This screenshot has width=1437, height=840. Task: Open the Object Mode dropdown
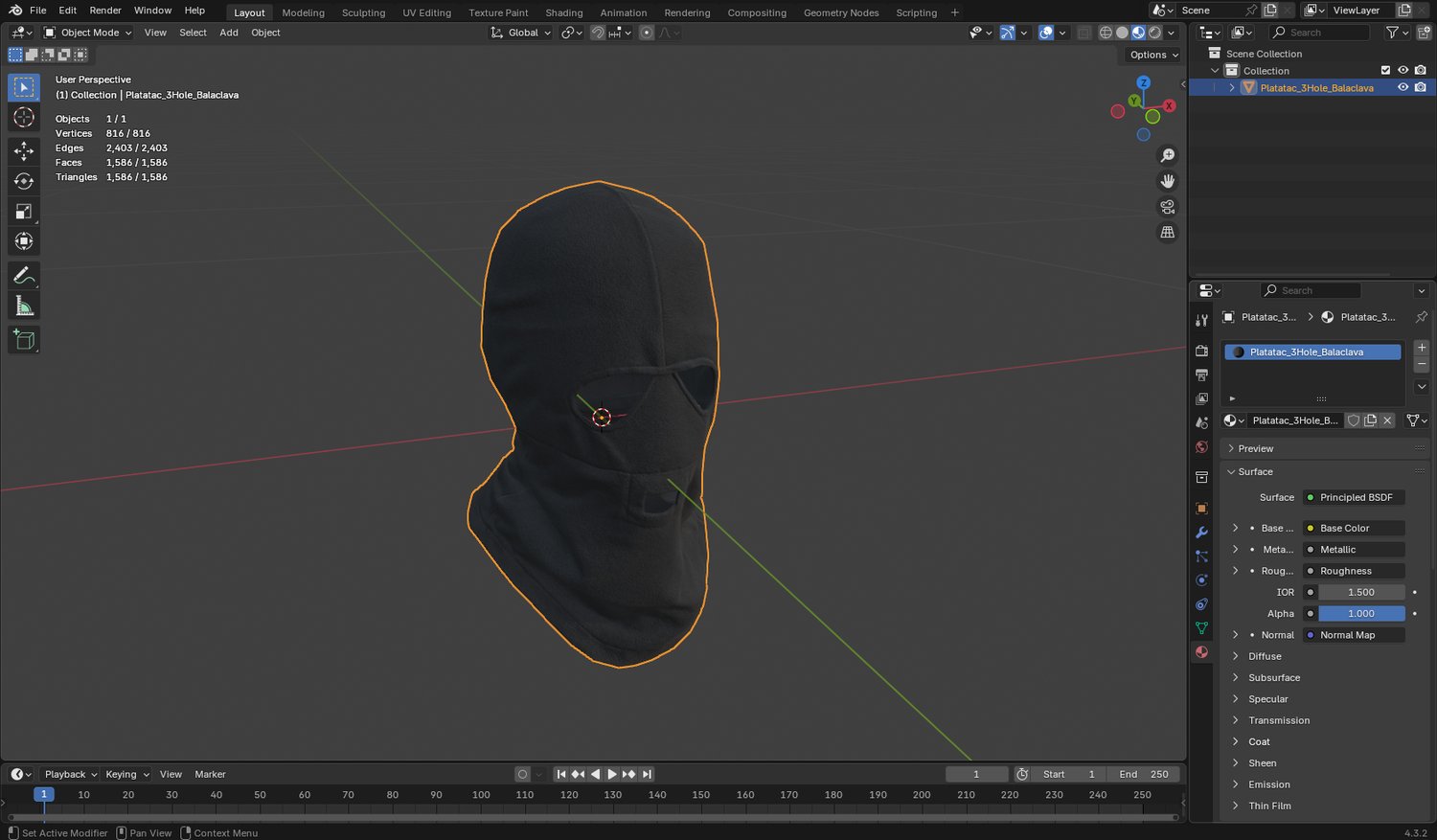(88, 33)
